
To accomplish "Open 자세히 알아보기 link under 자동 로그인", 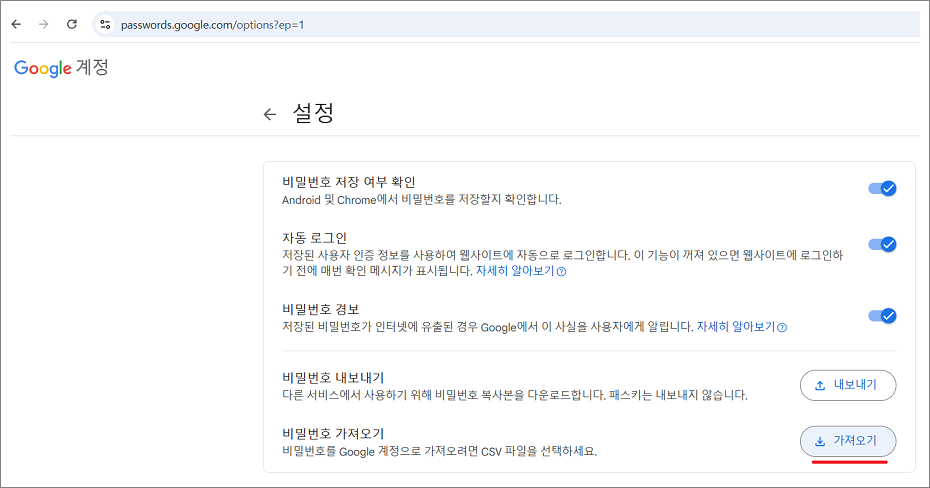I will pyautogui.click(x=521, y=271).
